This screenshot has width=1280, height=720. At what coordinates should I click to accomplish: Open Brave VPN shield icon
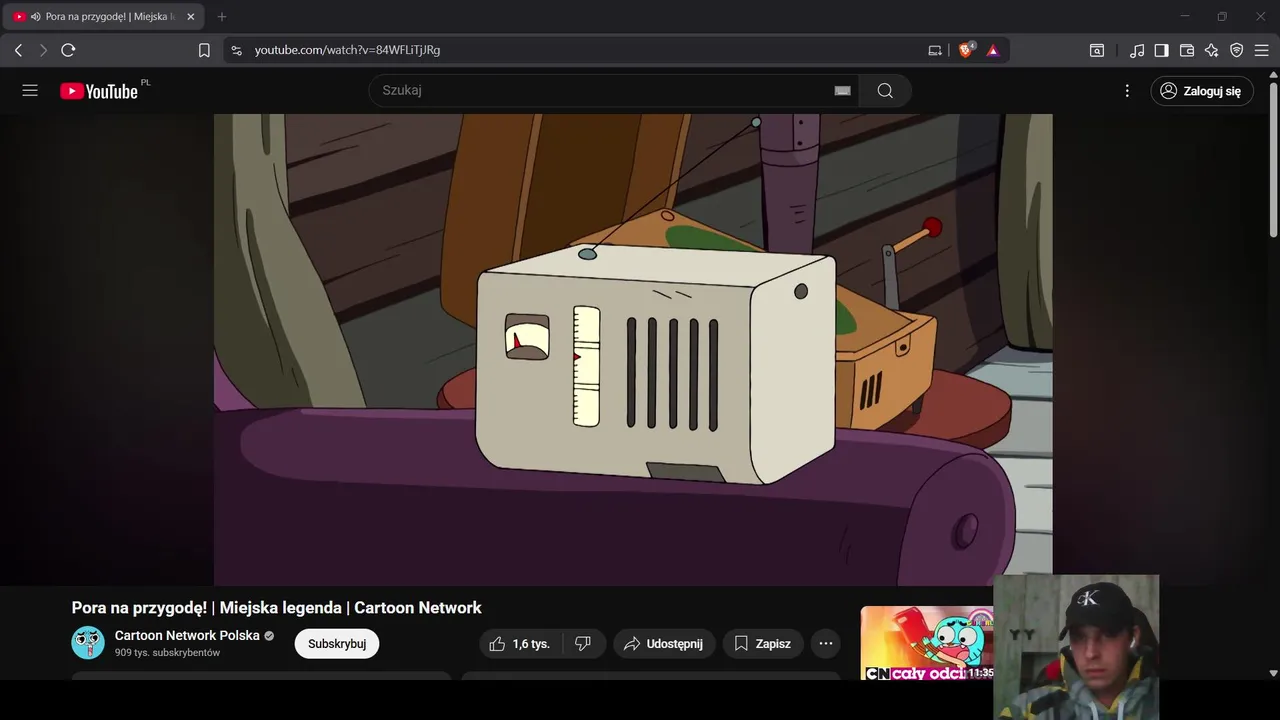(1237, 50)
